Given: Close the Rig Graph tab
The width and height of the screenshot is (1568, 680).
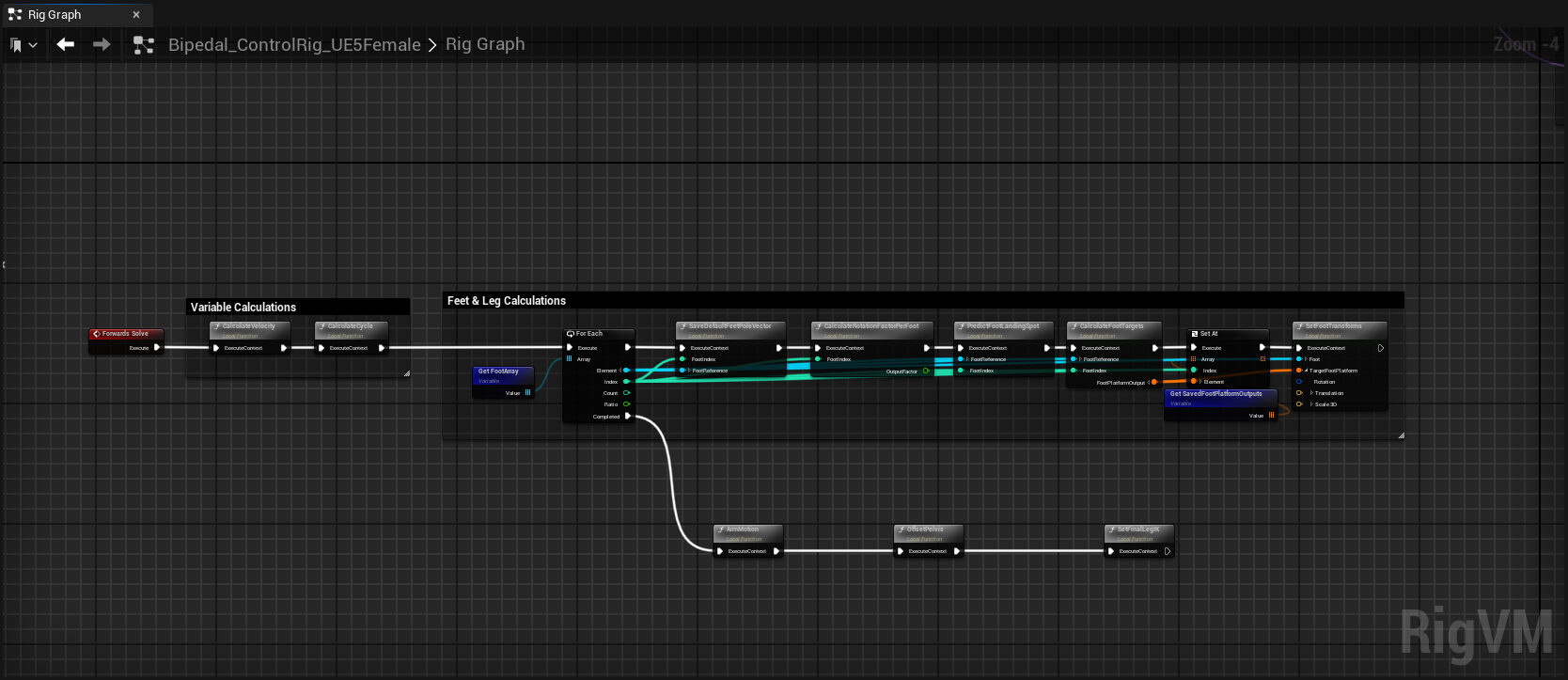Looking at the screenshot, I should [136, 14].
